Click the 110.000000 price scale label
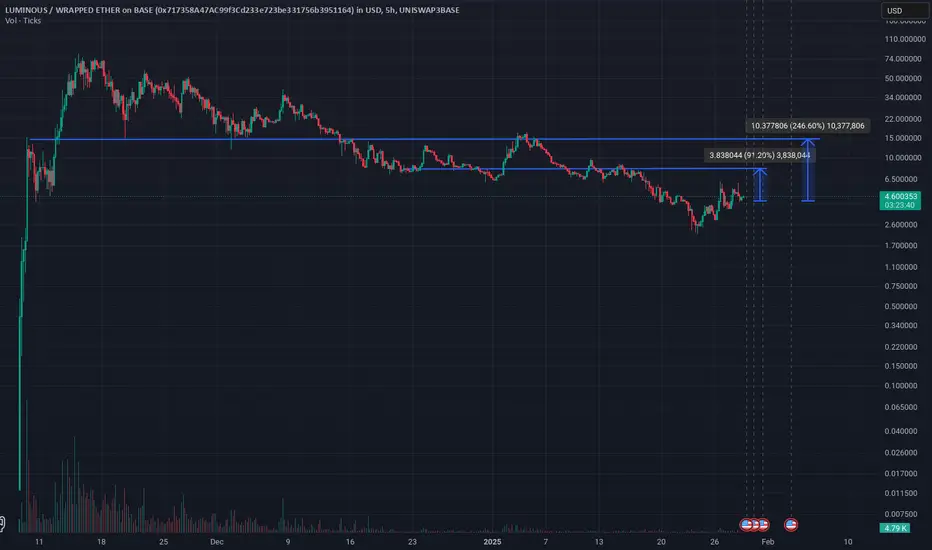Image resolution: width=932 pixels, height=550 pixels. pyautogui.click(x=905, y=39)
